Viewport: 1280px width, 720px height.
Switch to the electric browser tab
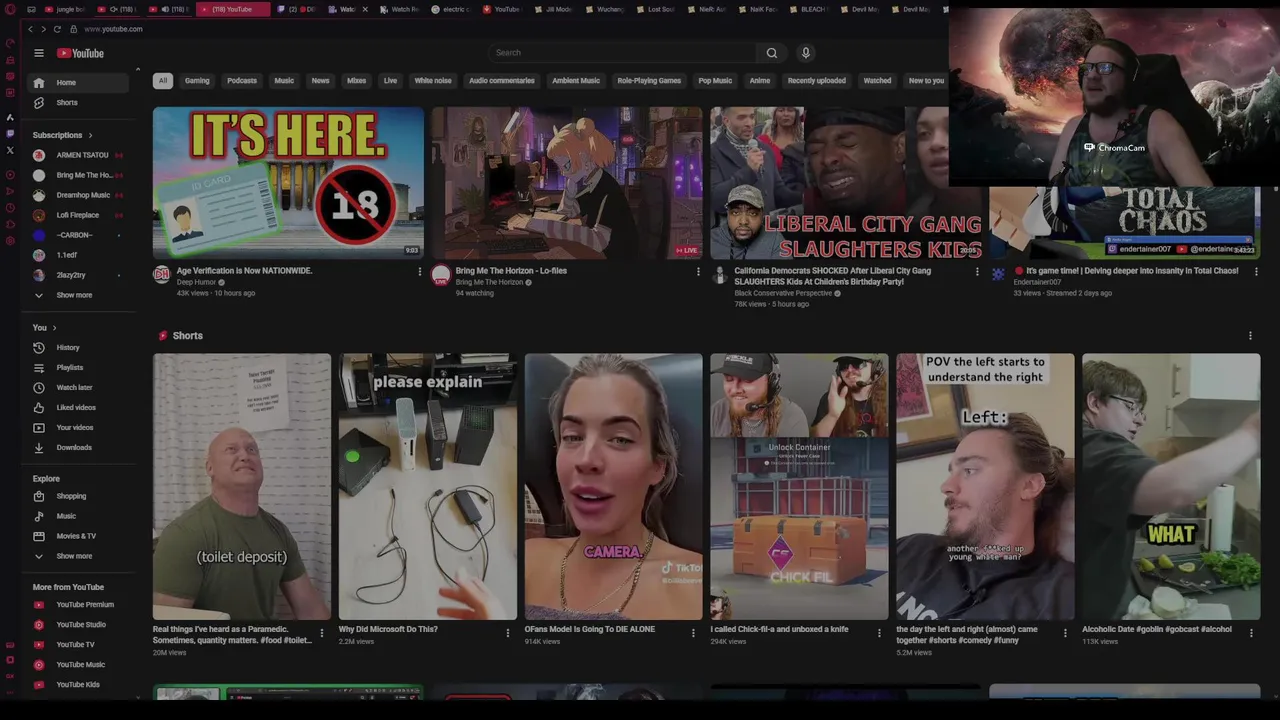pyautogui.click(x=450, y=9)
